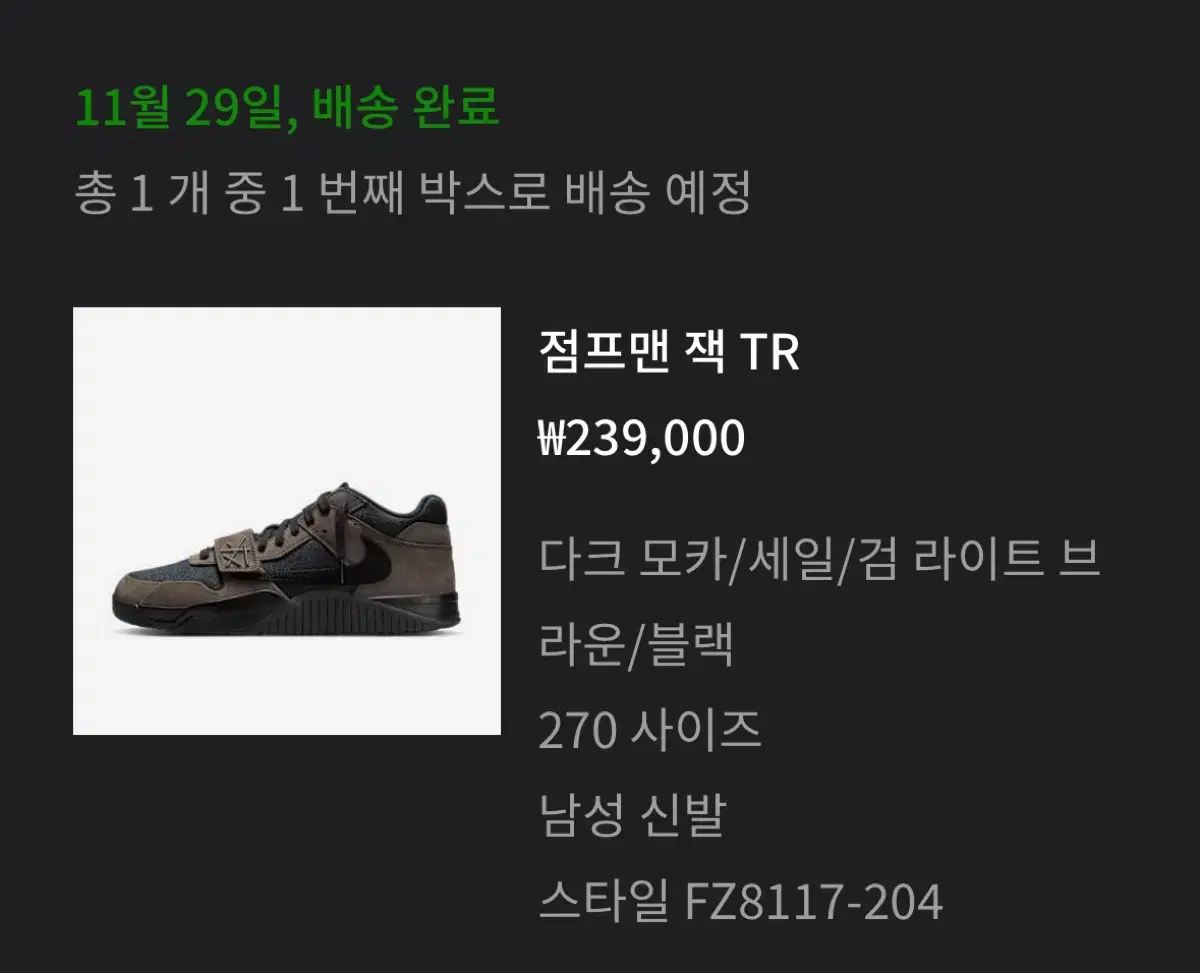Viewport: 1200px width, 973px height.
Task: Select the green 배송 완료 status text
Action: pyautogui.click(x=406, y=108)
